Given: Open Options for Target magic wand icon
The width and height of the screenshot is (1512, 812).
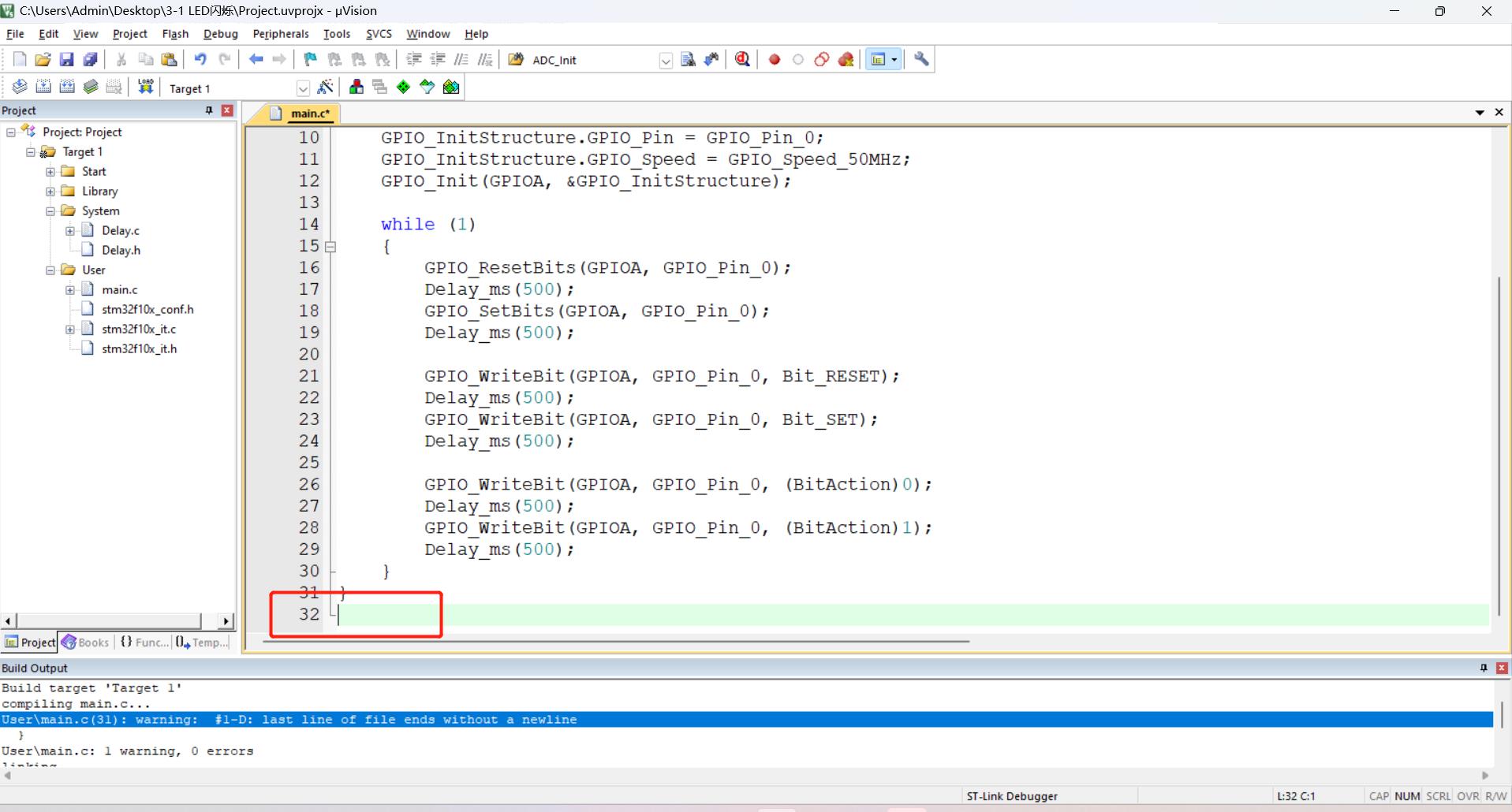Looking at the screenshot, I should point(325,88).
